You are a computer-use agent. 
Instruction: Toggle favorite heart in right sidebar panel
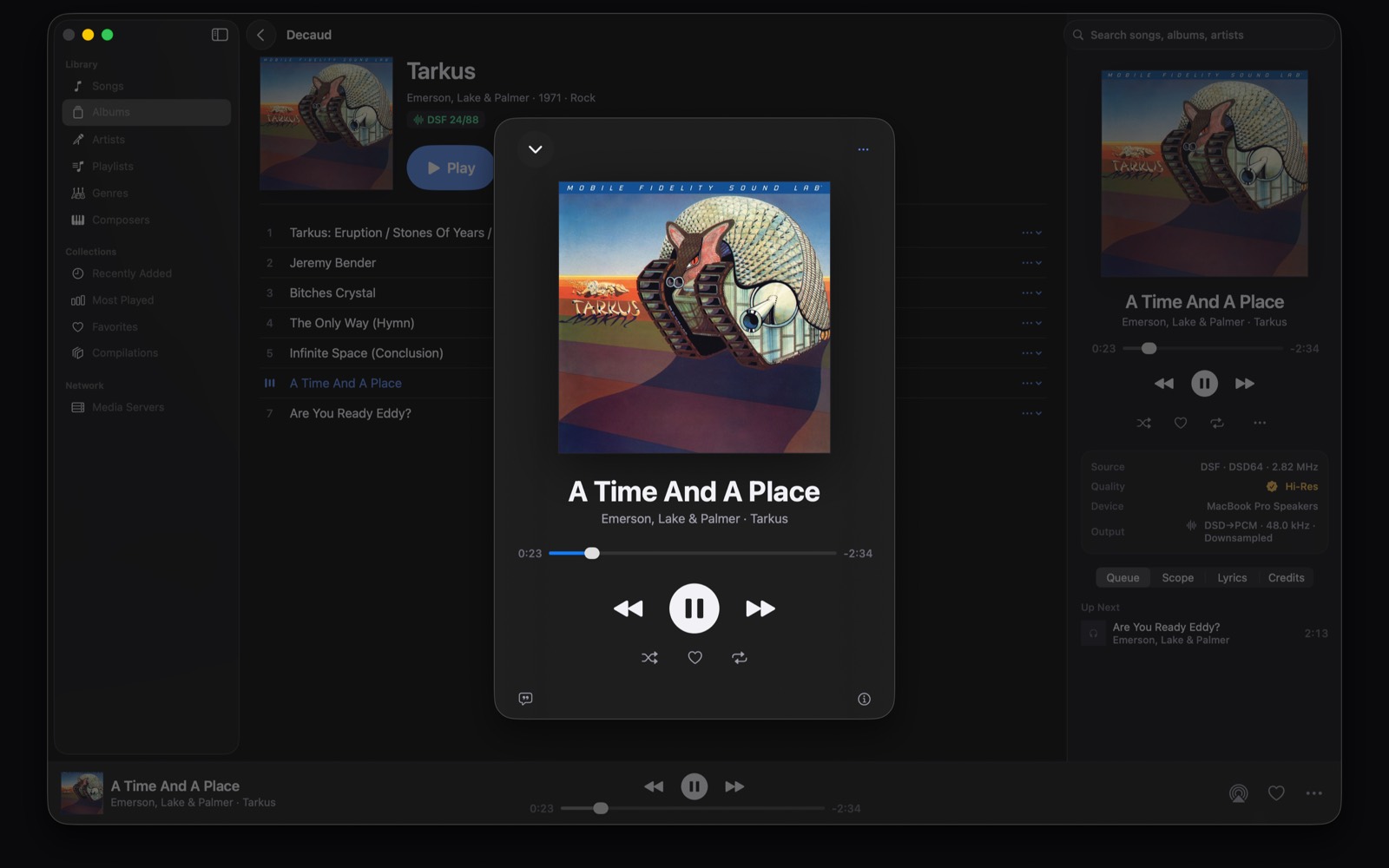click(x=1181, y=423)
